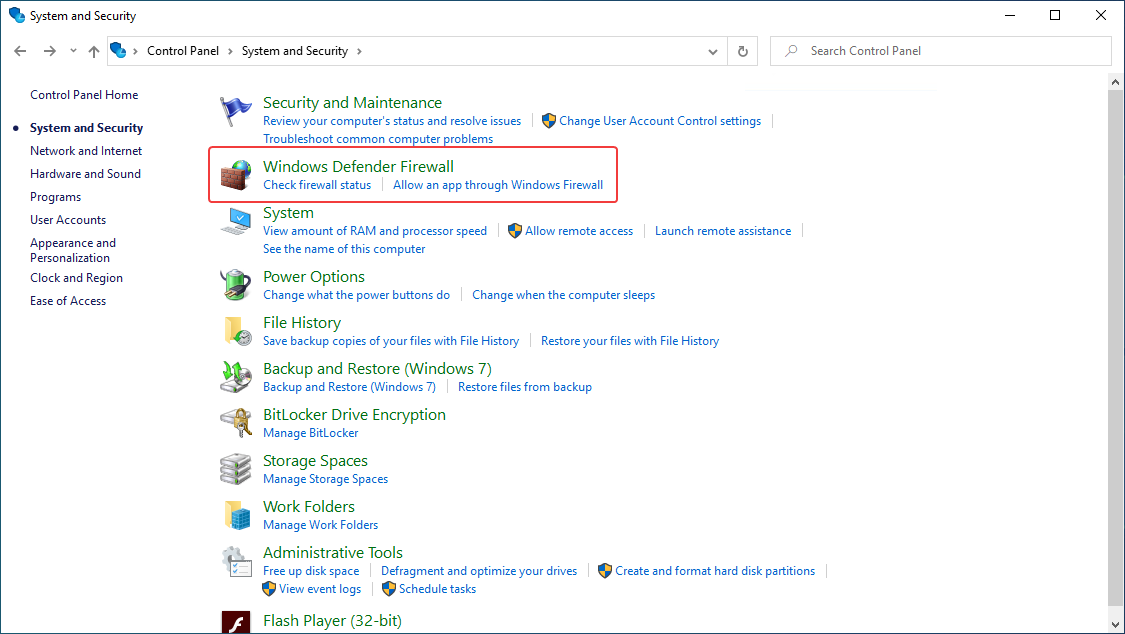Viewport: 1125px width, 634px height.
Task: Click the File History folder clock icon
Action: (237, 331)
